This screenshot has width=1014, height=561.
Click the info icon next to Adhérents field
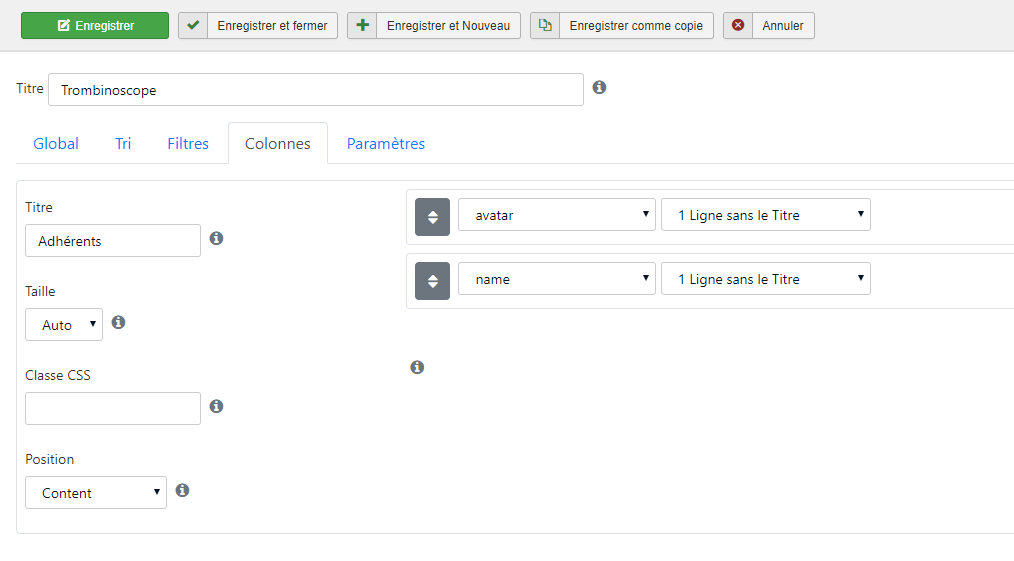click(x=217, y=238)
